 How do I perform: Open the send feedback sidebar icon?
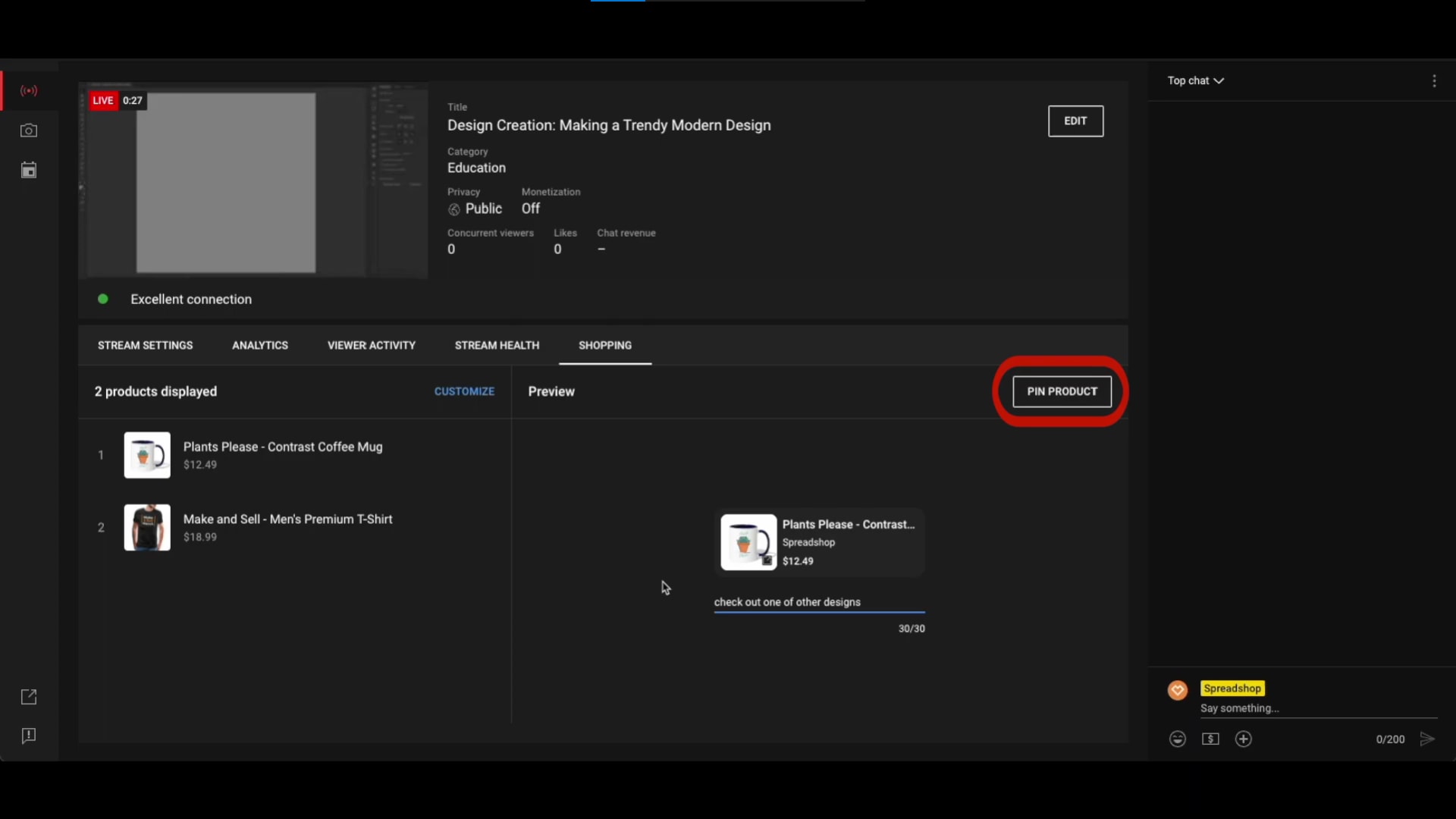click(x=29, y=736)
